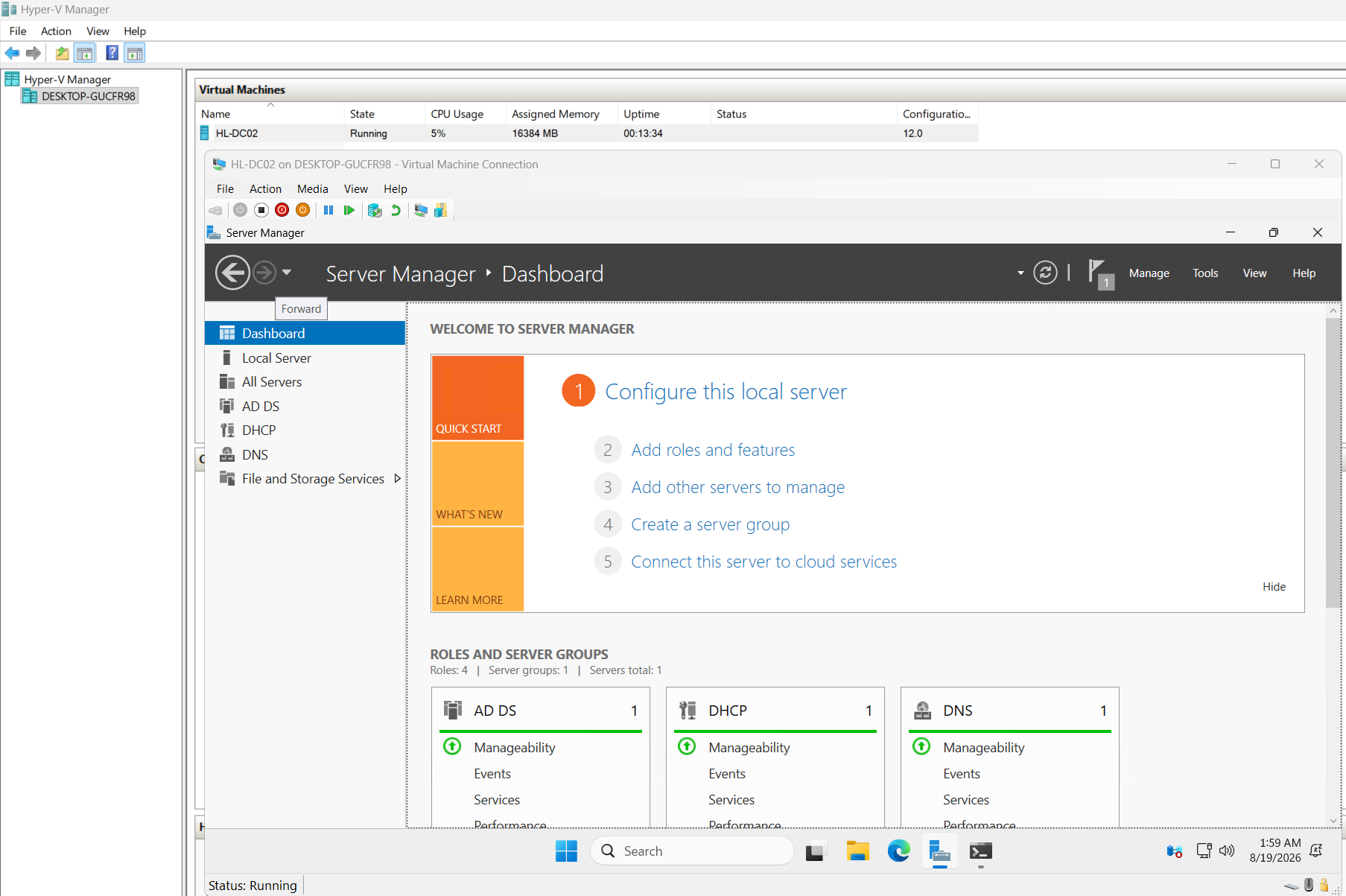Open the Server Manager notifications flag
Image resolution: width=1346 pixels, height=896 pixels.
pos(1100,273)
